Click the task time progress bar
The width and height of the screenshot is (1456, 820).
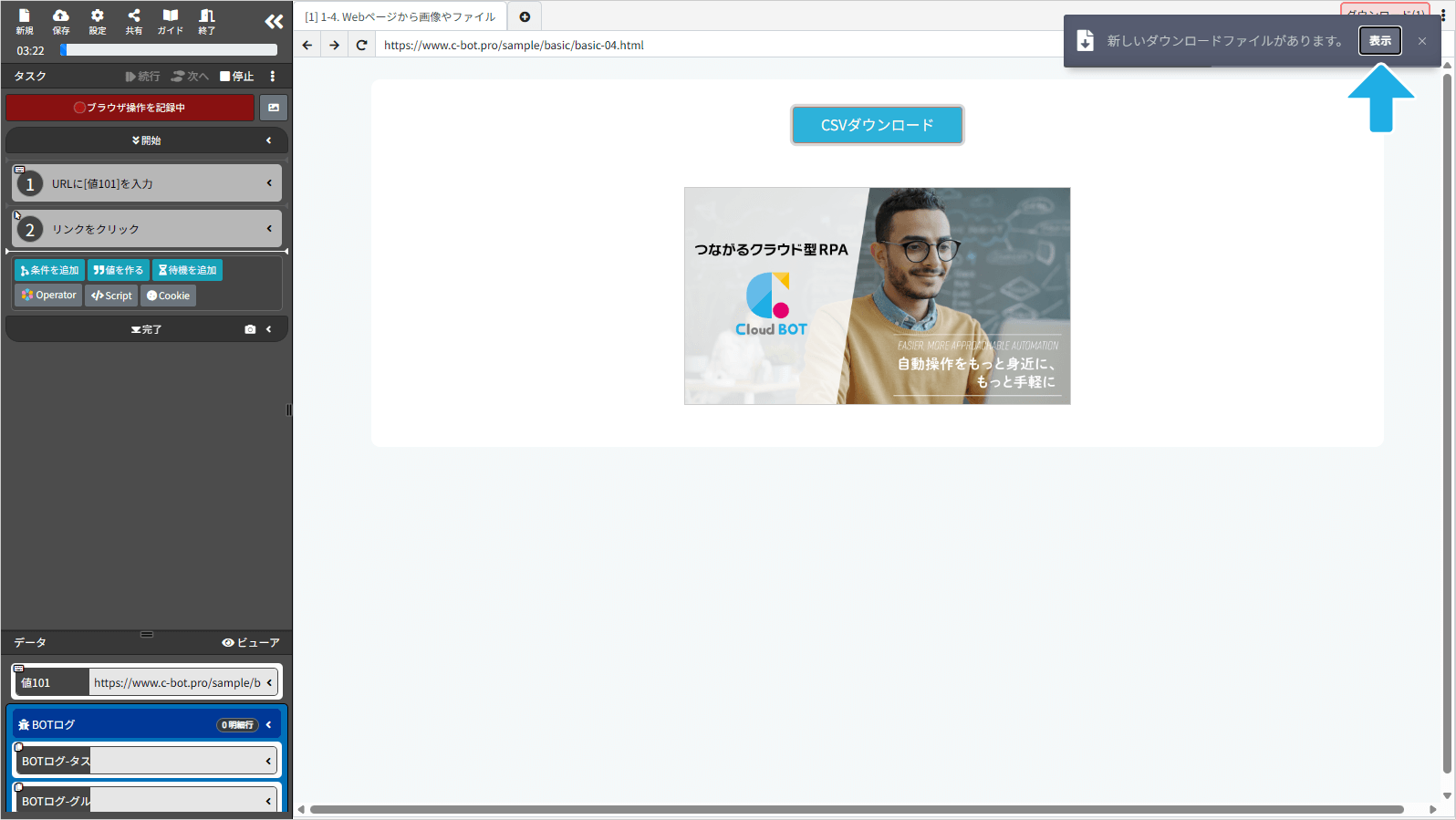[x=169, y=50]
